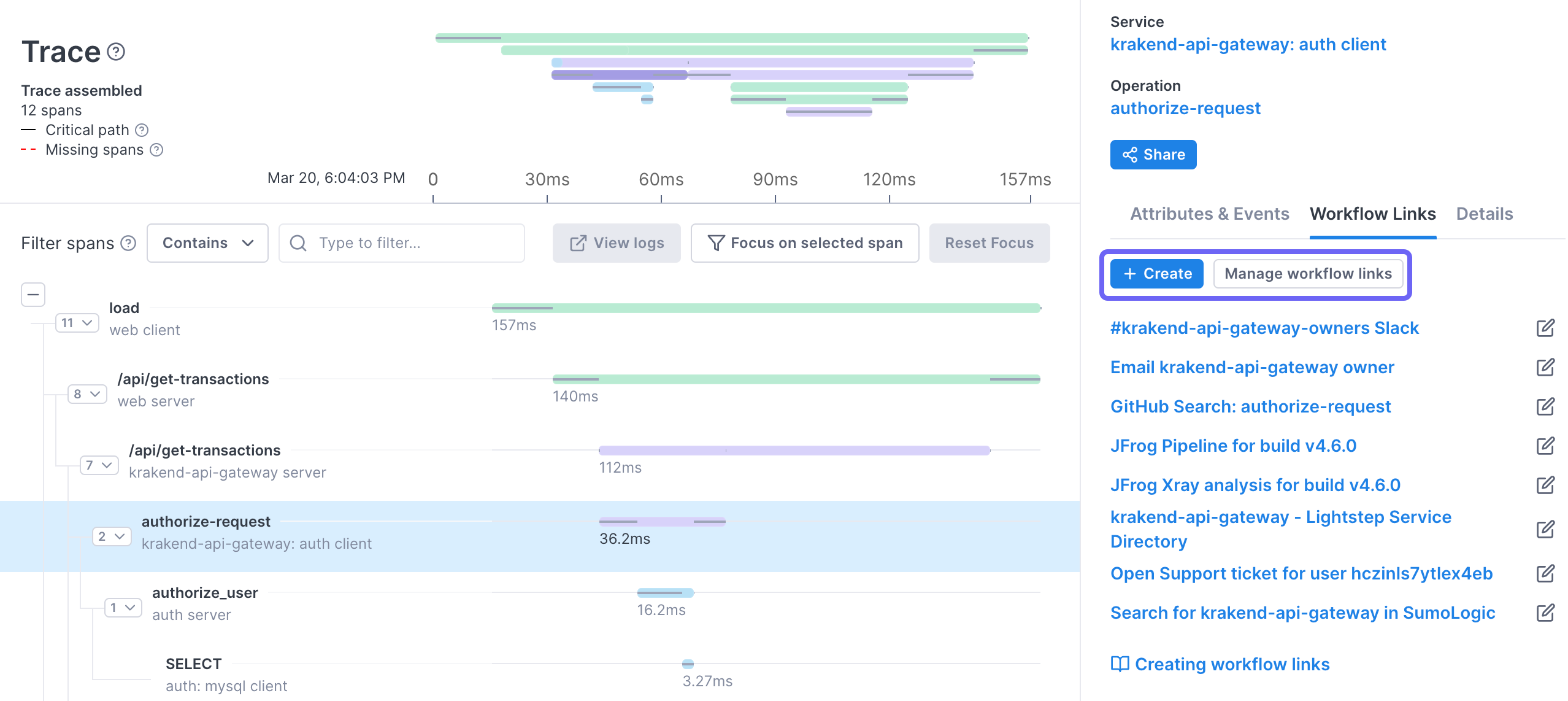Edit the GitHub Search authorize-request link

(1545, 407)
